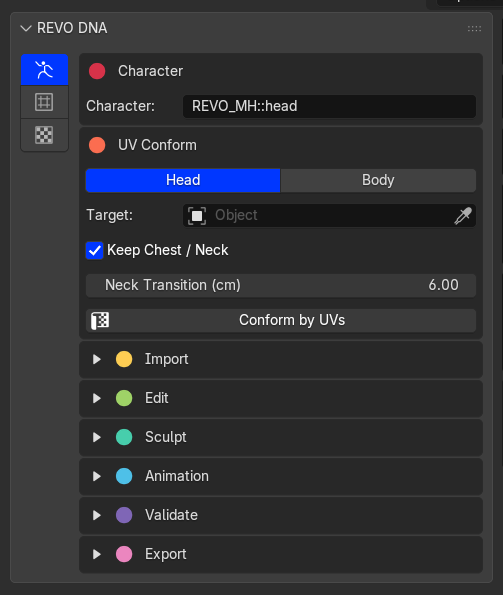
Task: Click the orange UV Conform section dot
Action: (97, 145)
